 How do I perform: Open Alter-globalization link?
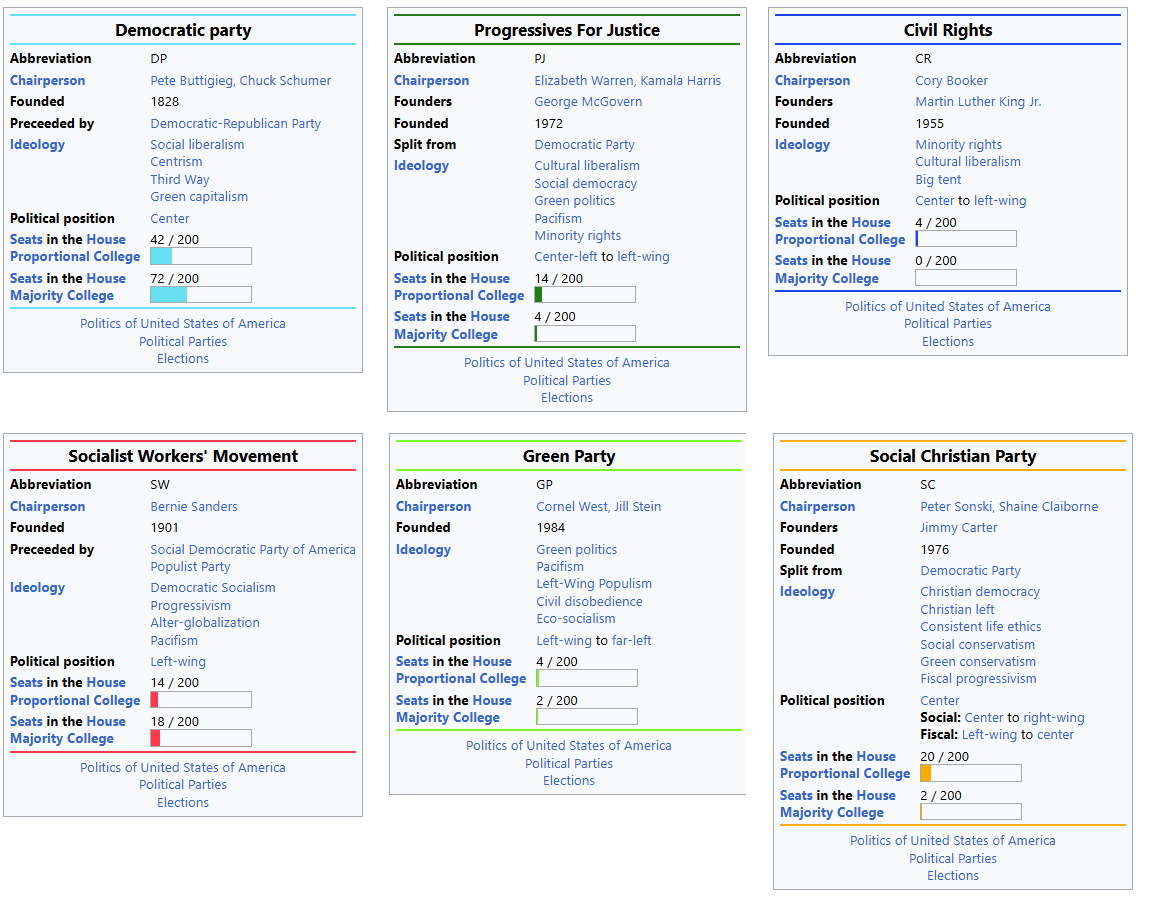205,623
